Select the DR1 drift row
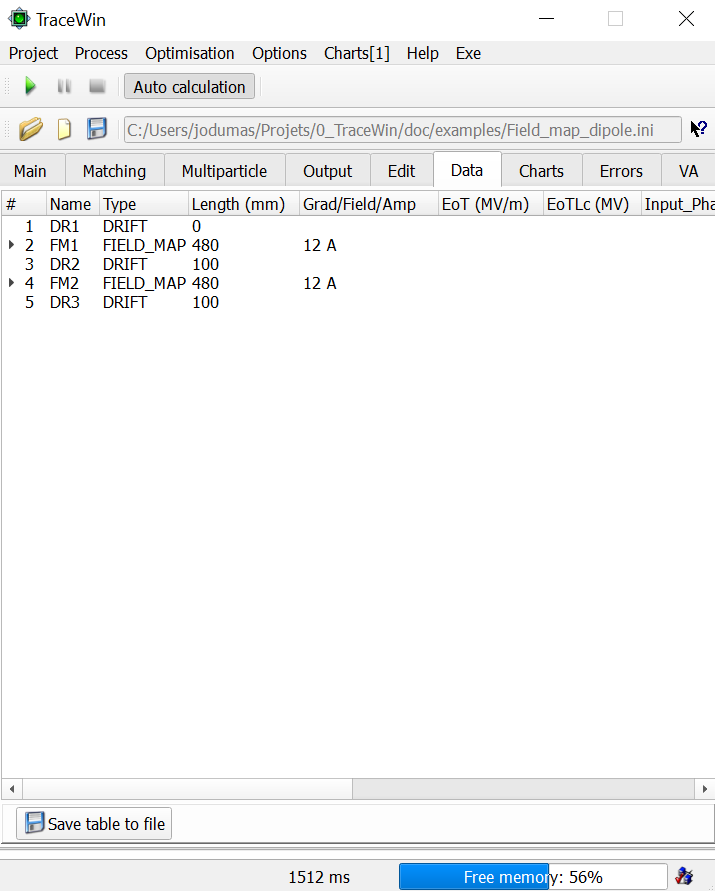 coord(358,226)
